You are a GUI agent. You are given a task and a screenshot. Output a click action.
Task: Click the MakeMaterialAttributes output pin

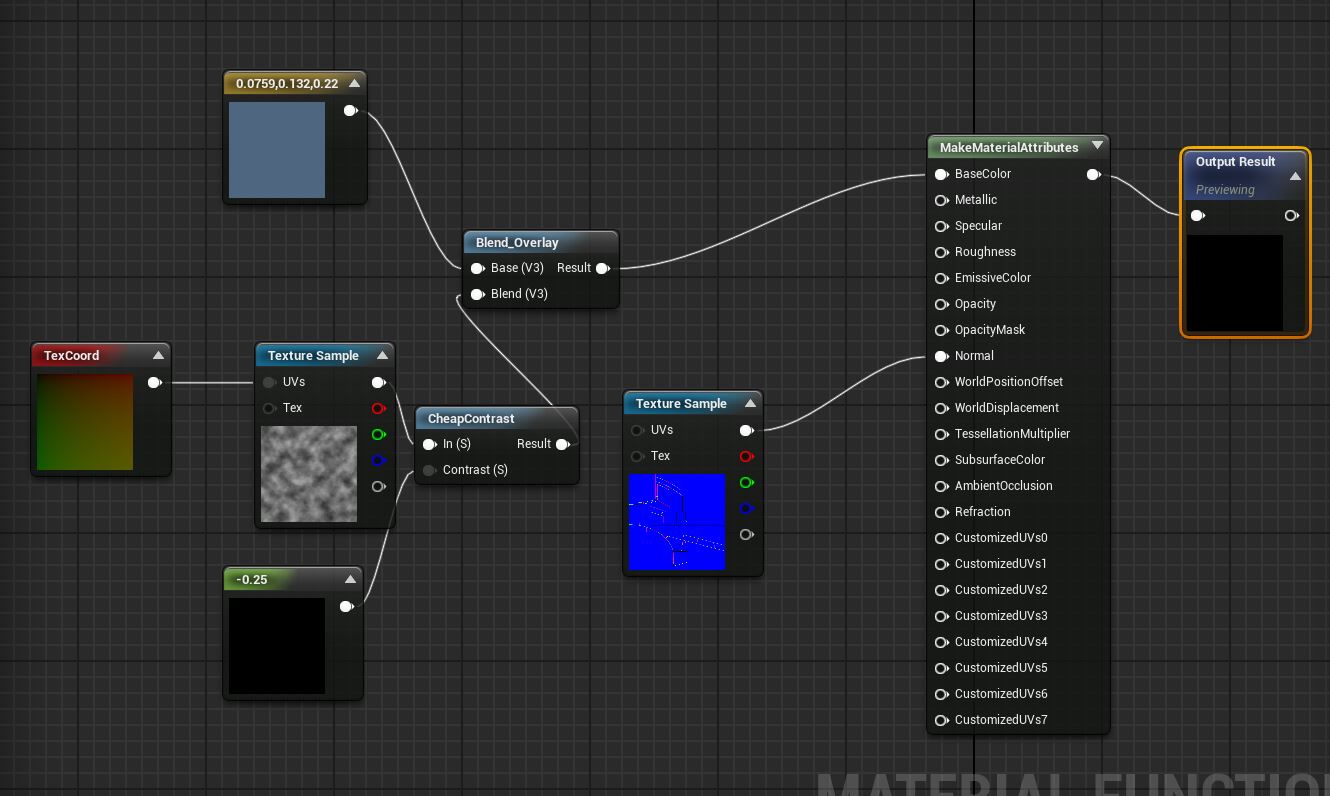(x=1093, y=174)
